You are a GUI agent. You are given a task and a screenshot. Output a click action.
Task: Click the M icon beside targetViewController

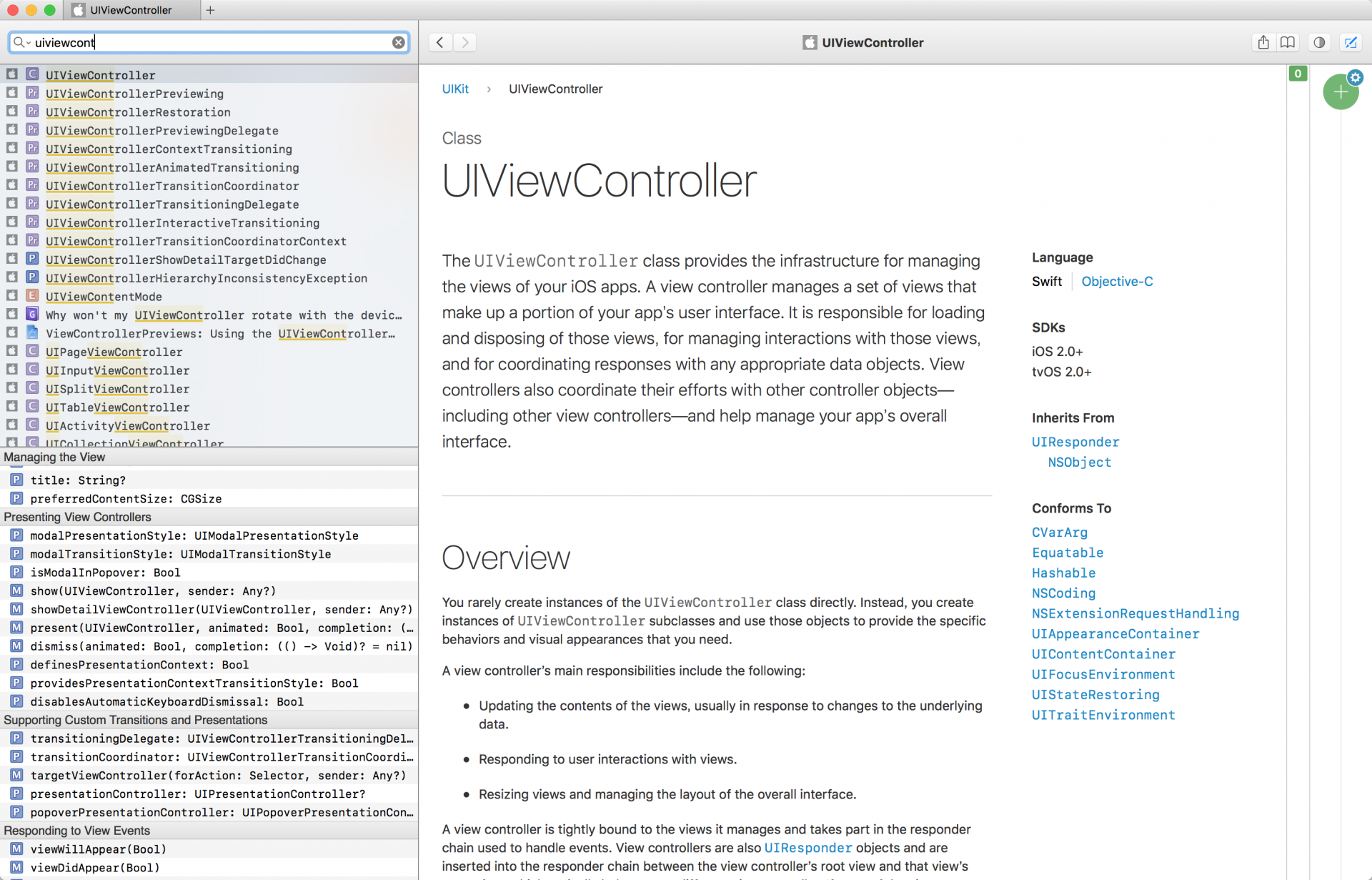[x=16, y=775]
